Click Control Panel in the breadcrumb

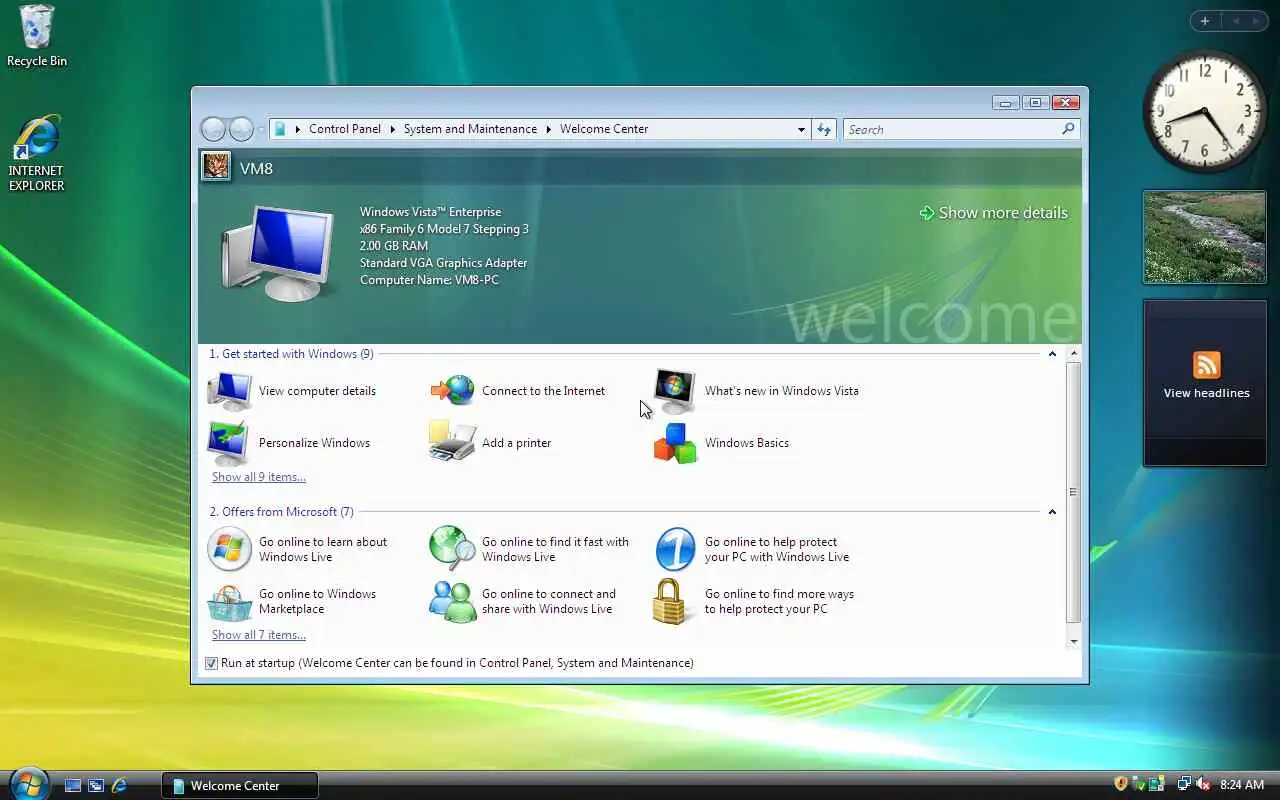click(345, 129)
